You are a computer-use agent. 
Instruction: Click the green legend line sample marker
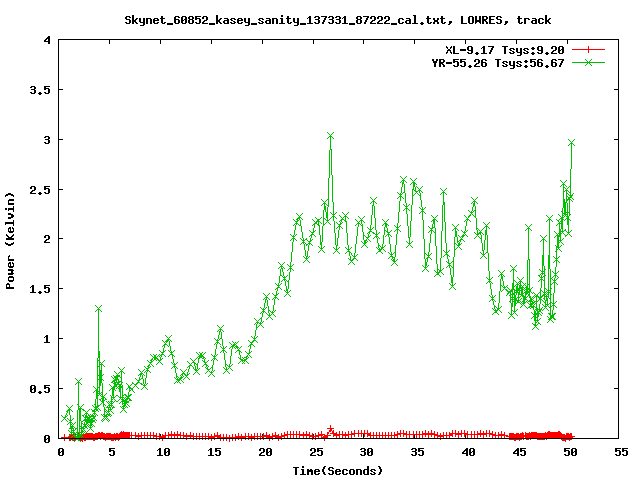(x=588, y=62)
